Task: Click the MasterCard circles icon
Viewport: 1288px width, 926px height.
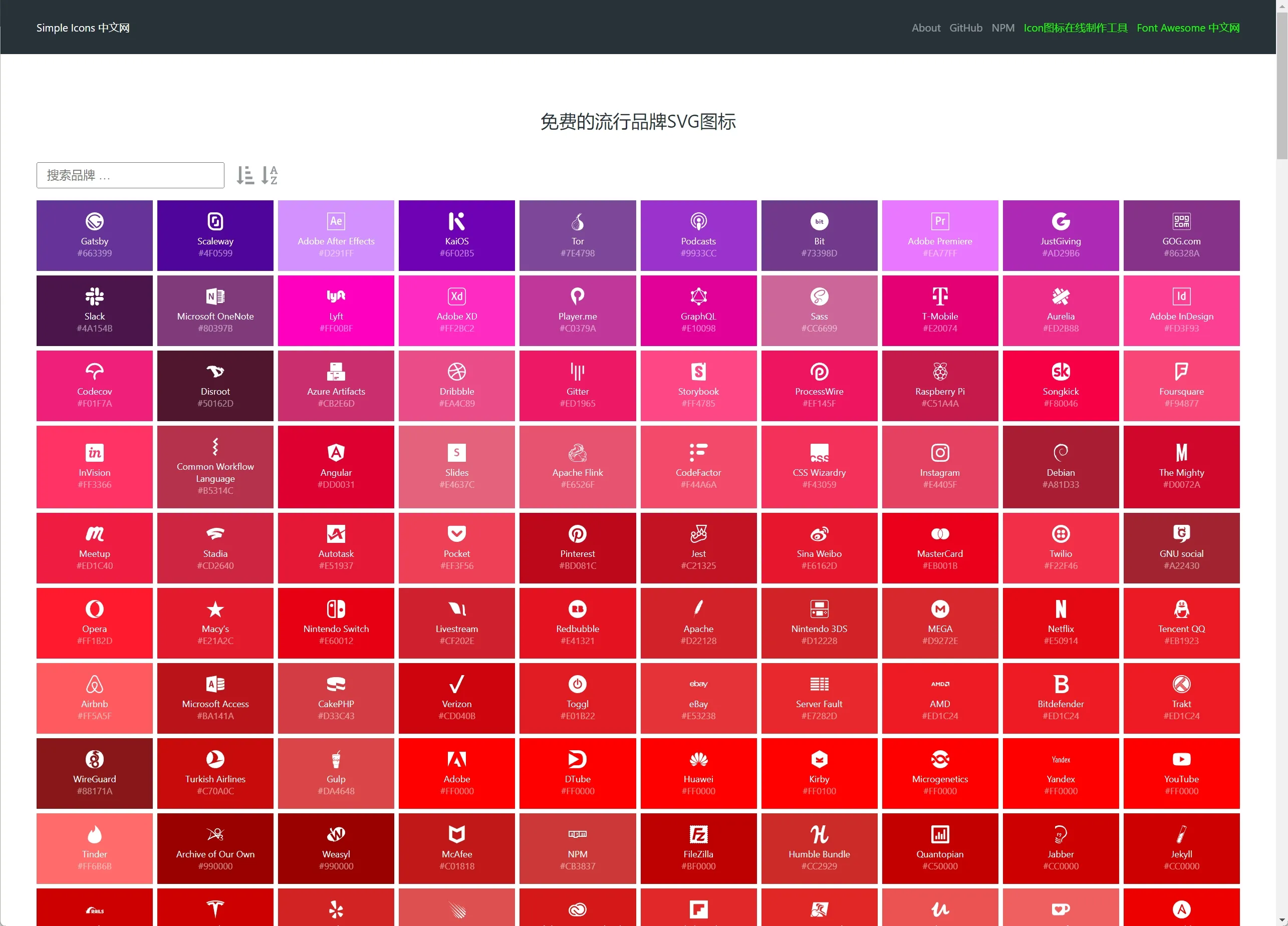Action: tap(940, 534)
